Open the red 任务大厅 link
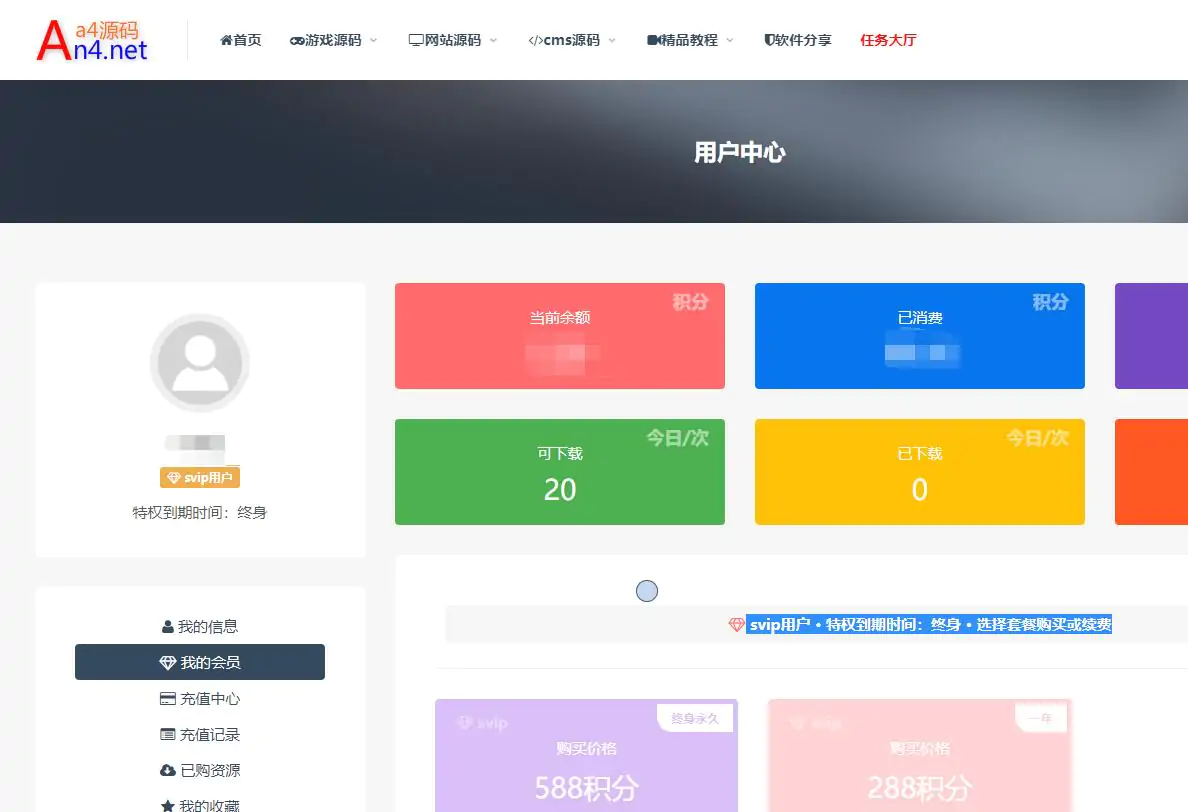Screen dimensions: 1188x812 888,40
